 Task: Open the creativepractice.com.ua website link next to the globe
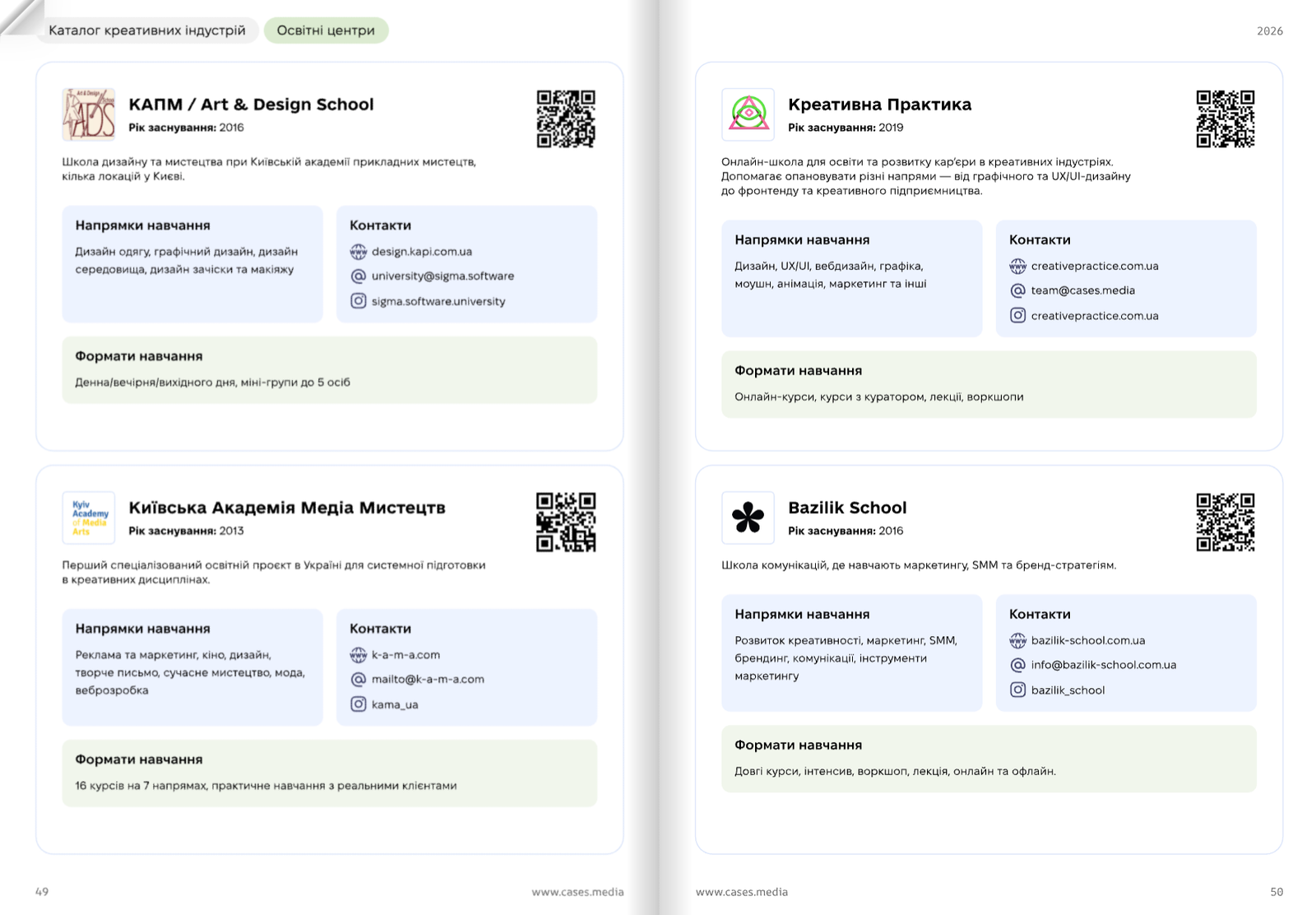pyautogui.click(x=1095, y=266)
